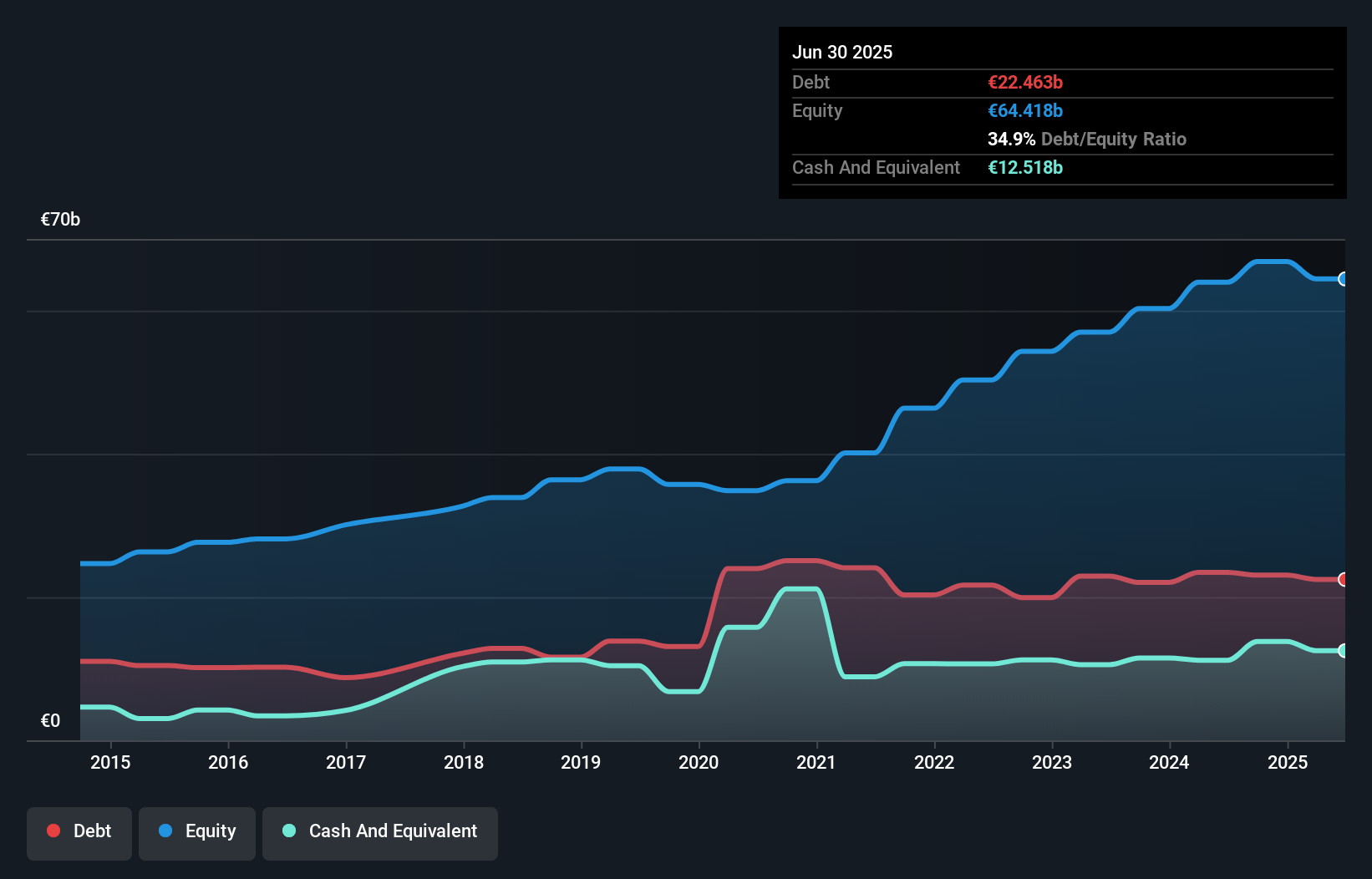Click the Equity line endpoint marker

(1344, 278)
